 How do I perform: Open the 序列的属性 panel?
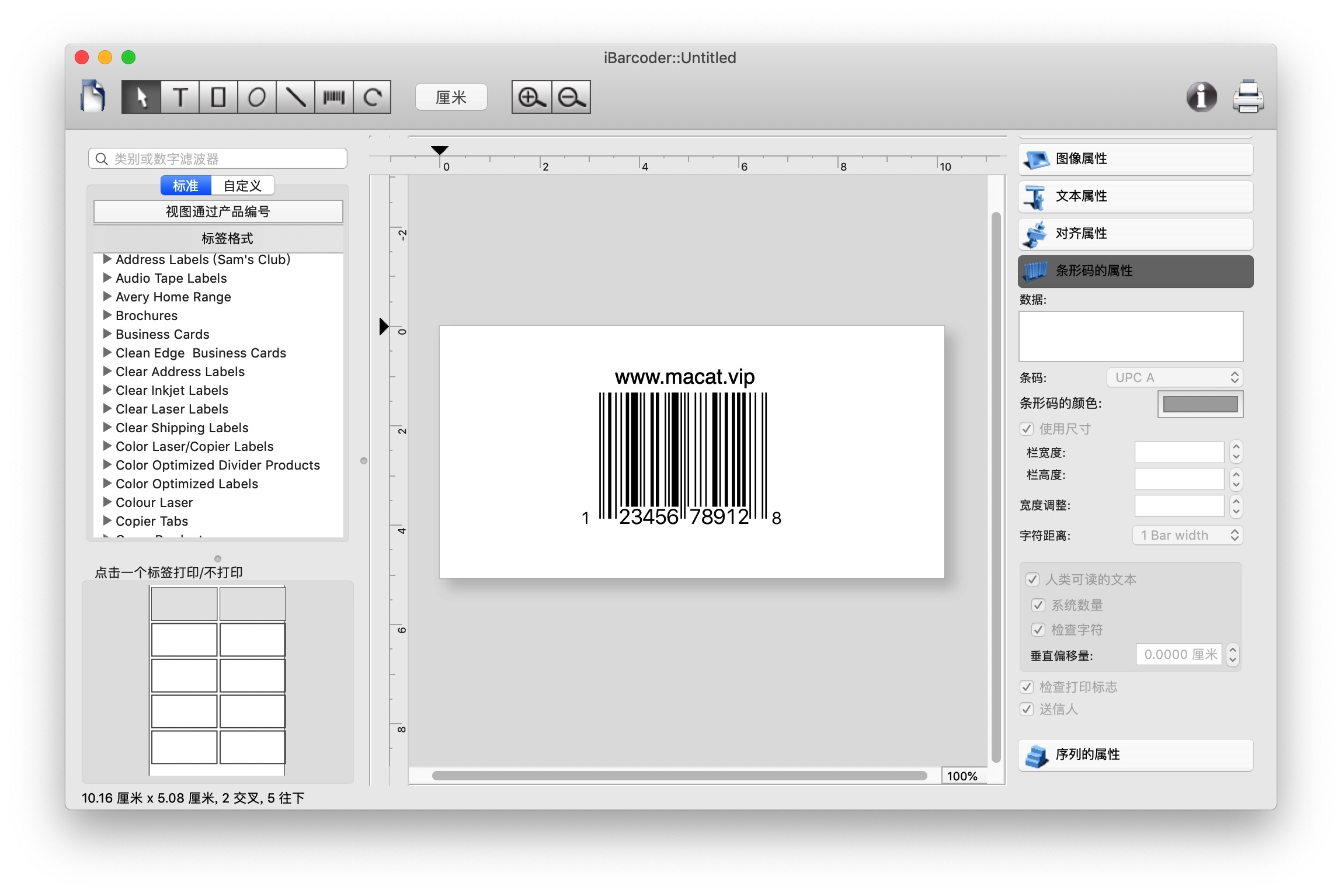click(1135, 755)
